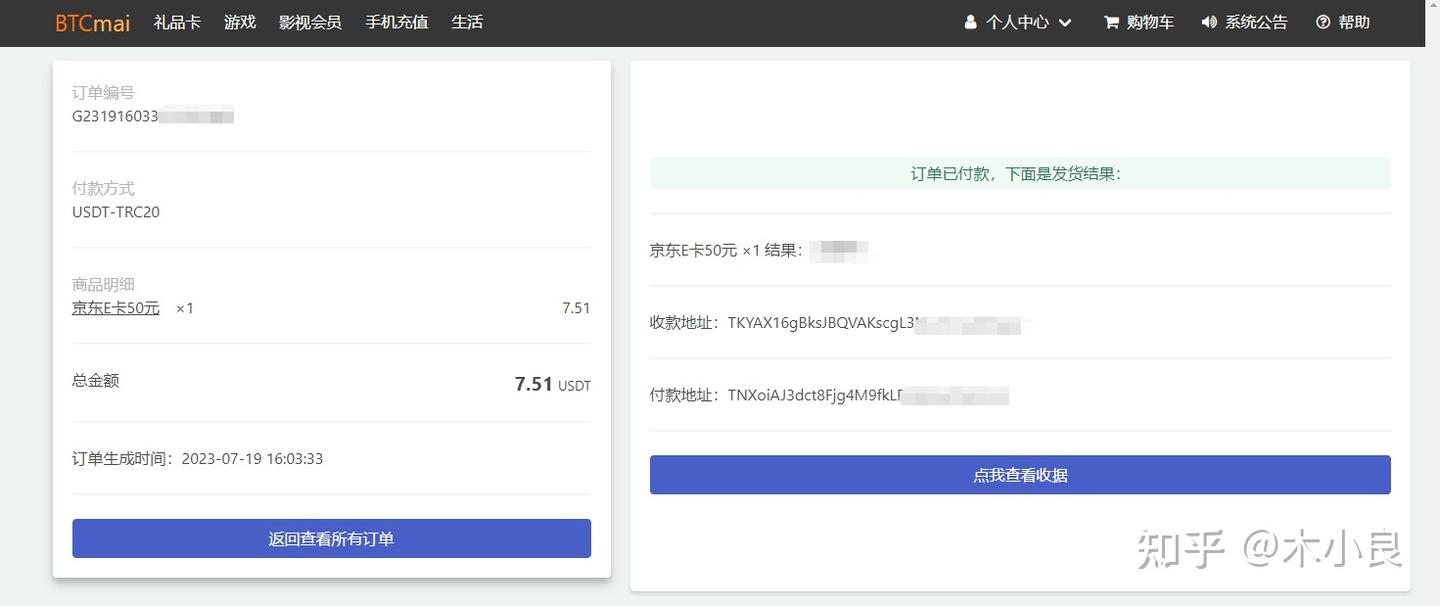Viewport: 1440px width, 606px height.
Task: Click 返回查看所有订单 to view all orders
Action: pyautogui.click(x=331, y=538)
